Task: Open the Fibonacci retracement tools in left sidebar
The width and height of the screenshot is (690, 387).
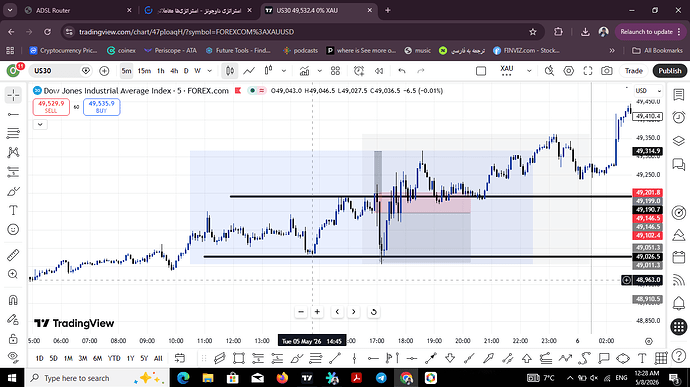Action: click(x=13, y=133)
